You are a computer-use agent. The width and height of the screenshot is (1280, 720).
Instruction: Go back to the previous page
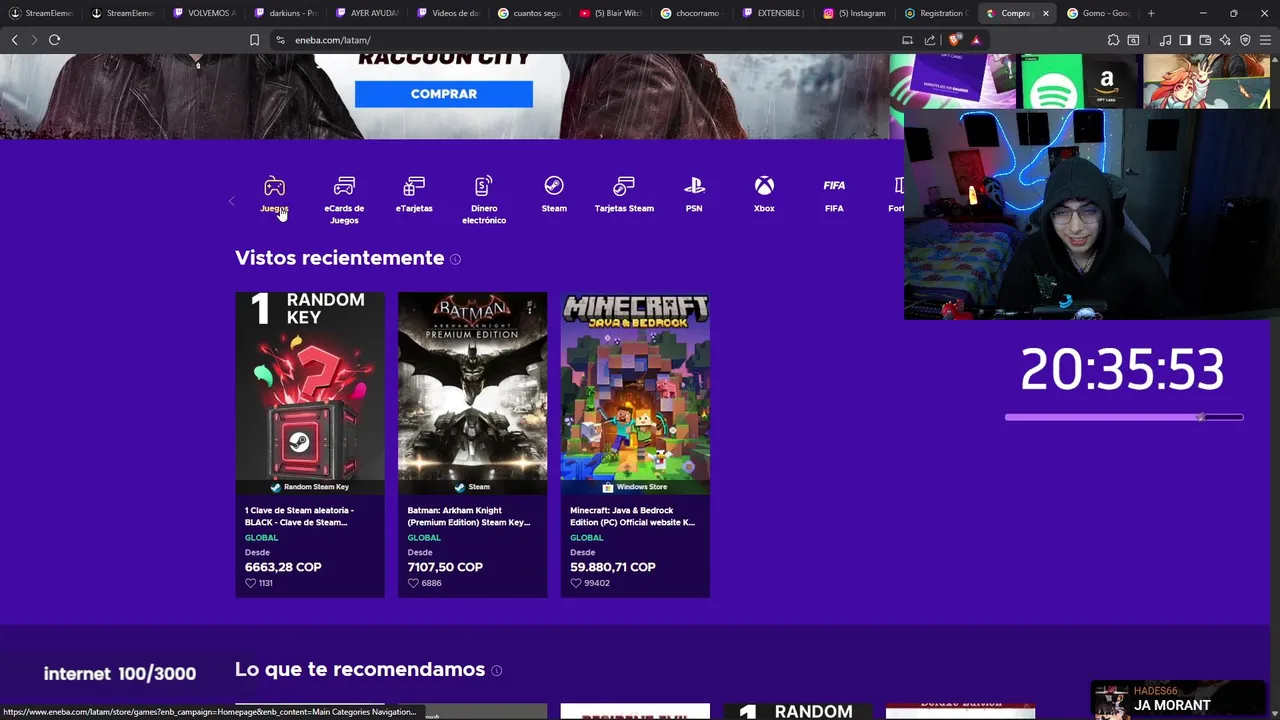[x=14, y=40]
